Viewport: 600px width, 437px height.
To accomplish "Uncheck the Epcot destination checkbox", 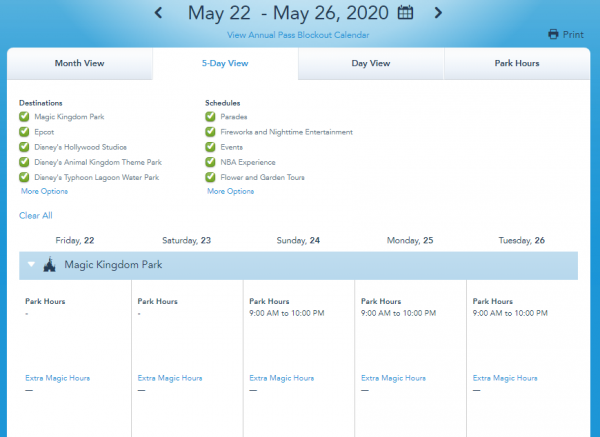I will (x=24, y=132).
